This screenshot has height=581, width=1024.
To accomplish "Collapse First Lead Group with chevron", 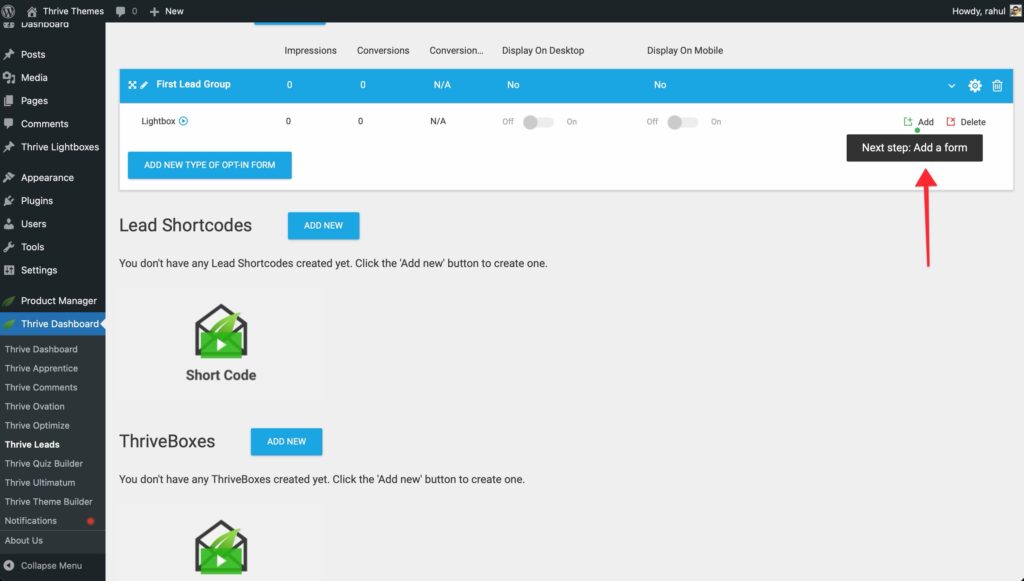I will tap(951, 86).
